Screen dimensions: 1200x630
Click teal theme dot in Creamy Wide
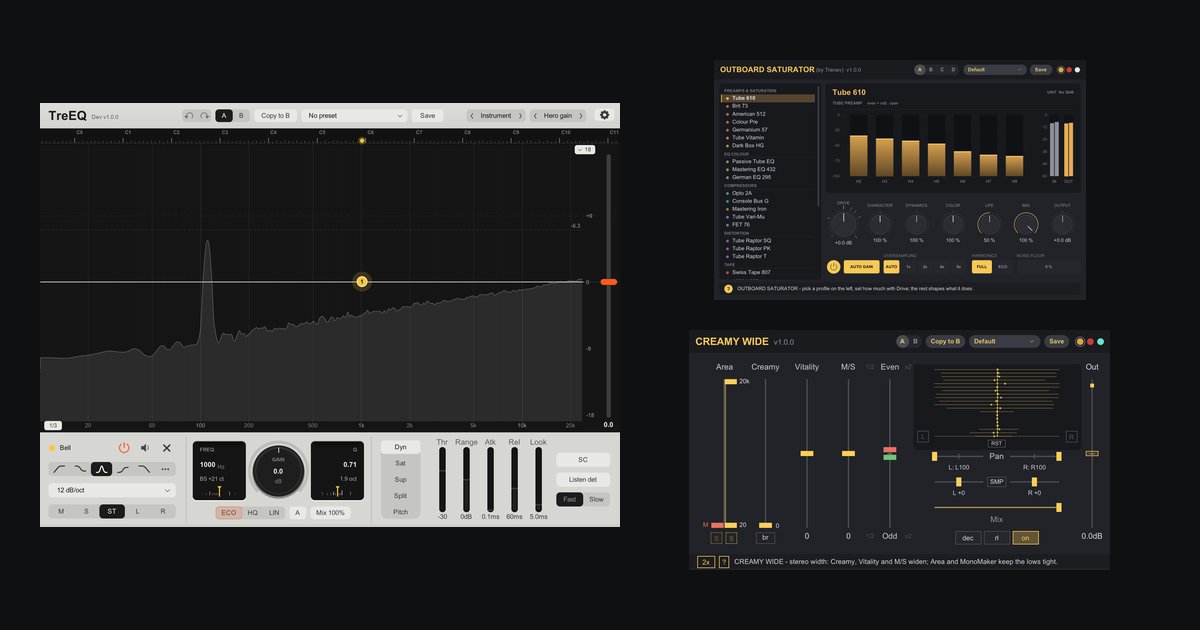point(1100,342)
